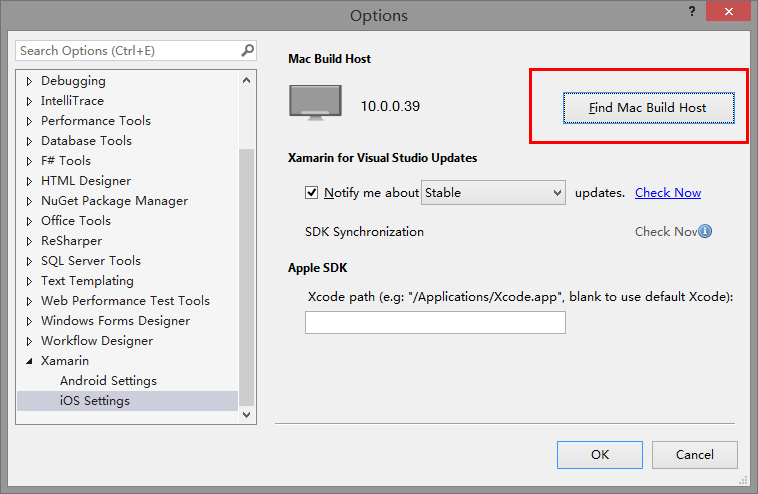Collapse the Xamarin tree node

point(29,361)
